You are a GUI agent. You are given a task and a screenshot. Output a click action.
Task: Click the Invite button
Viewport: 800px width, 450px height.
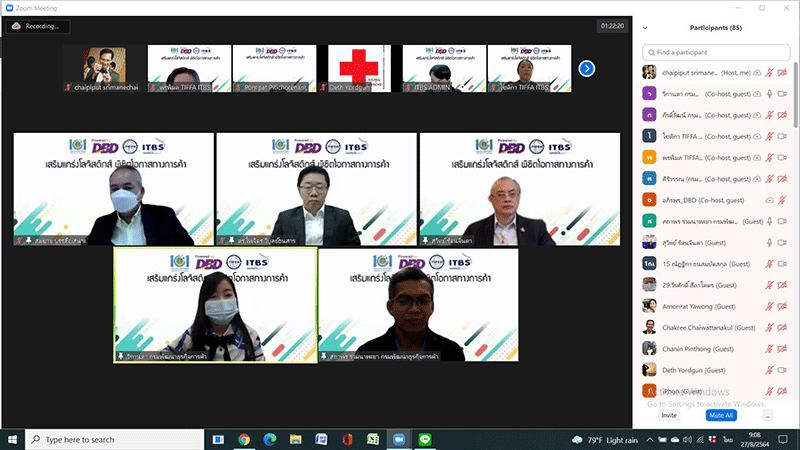tap(669, 415)
